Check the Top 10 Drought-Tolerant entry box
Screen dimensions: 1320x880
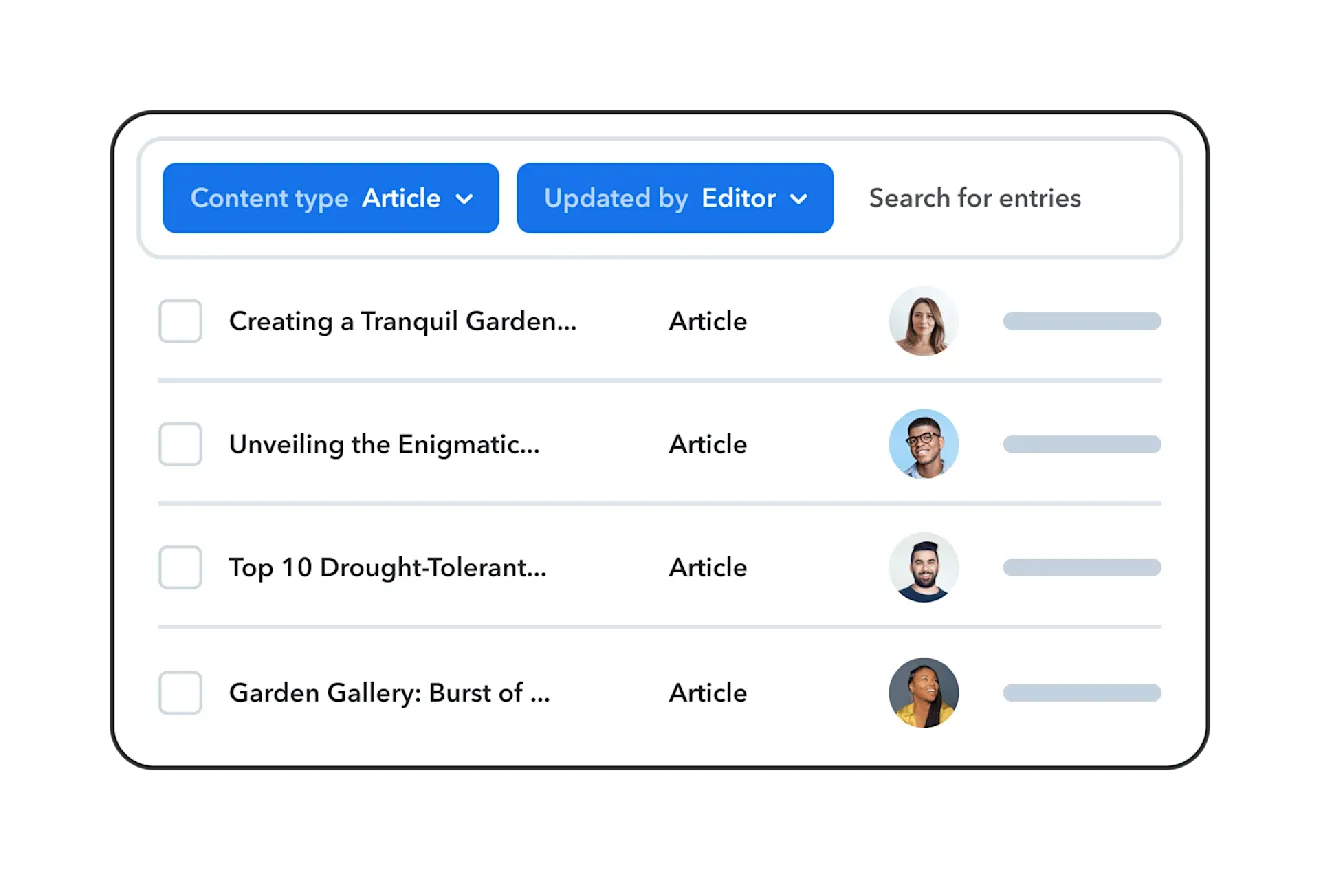click(180, 568)
